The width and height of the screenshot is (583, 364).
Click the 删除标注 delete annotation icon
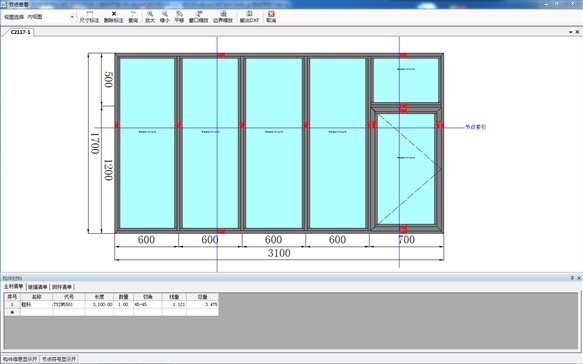(113, 17)
